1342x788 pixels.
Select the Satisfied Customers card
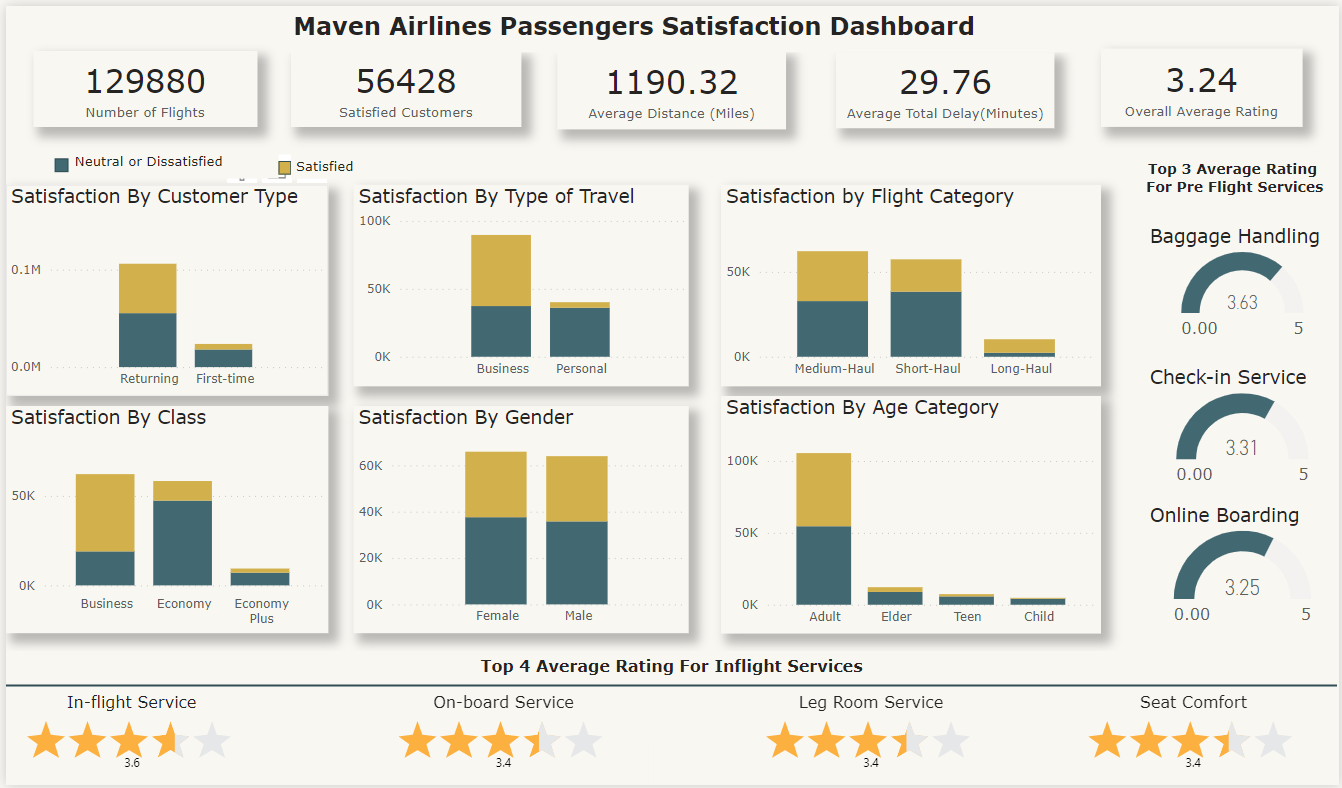click(405, 90)
